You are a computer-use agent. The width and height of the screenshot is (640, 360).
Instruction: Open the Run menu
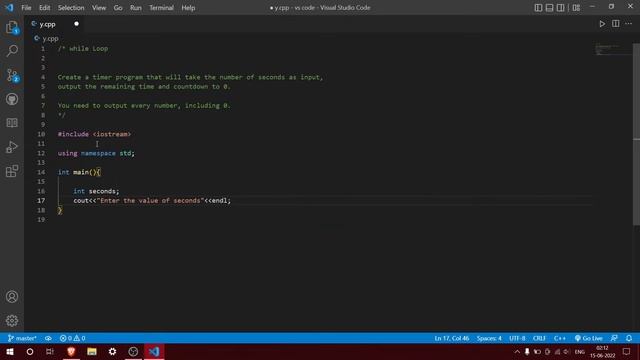[x=136, y=8]
